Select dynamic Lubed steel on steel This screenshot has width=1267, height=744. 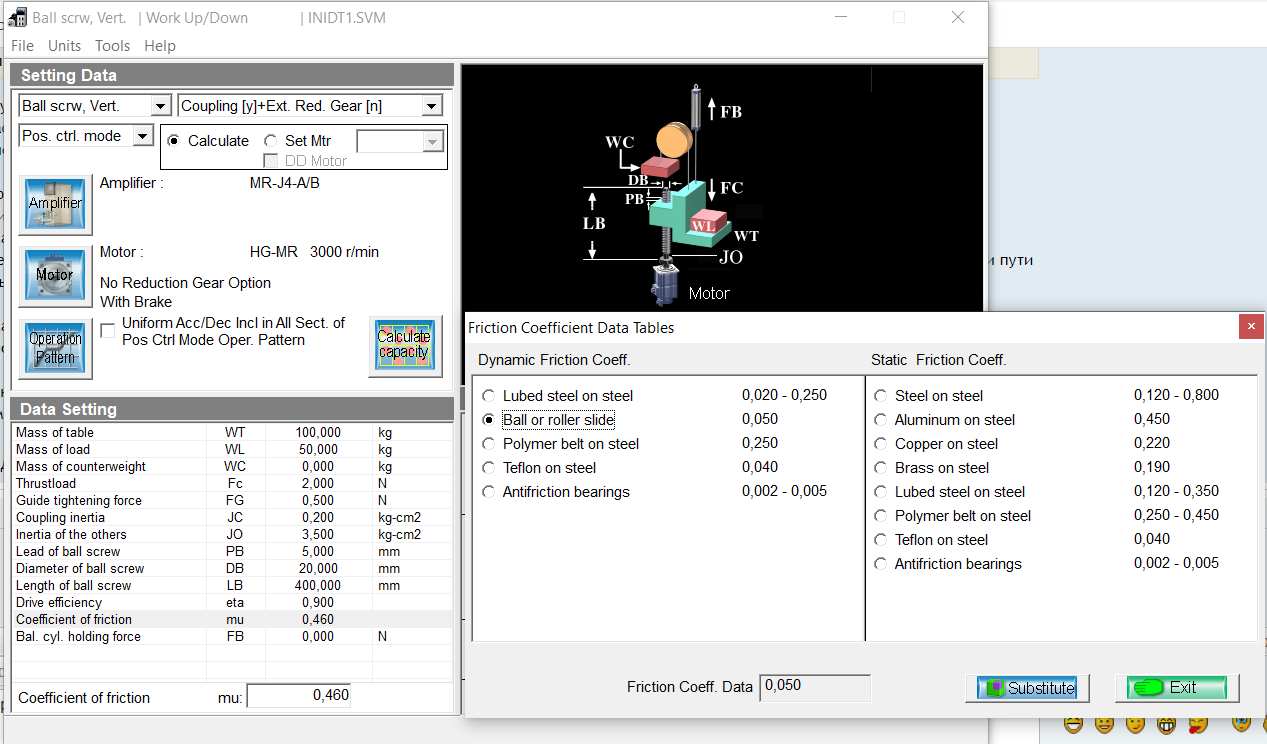pyautogui.click(x=488, y=396)
